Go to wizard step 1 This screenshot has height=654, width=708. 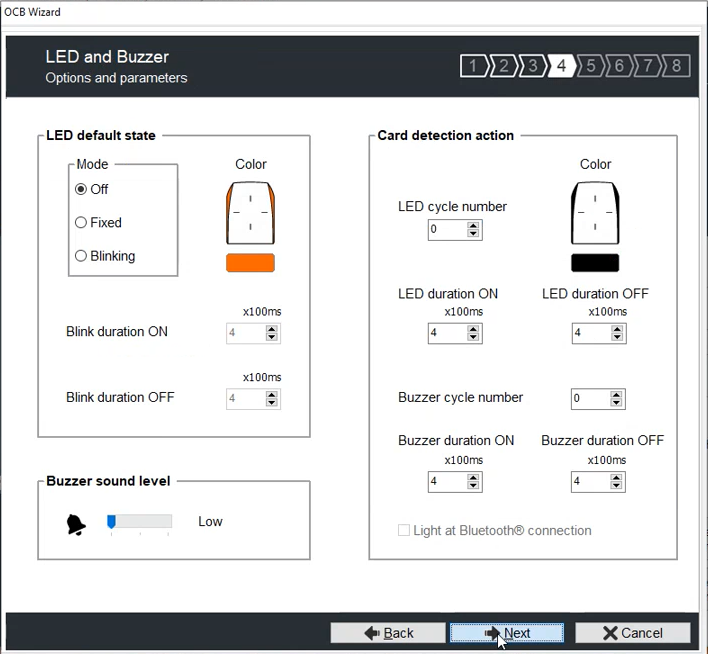(x=472, y=66)
